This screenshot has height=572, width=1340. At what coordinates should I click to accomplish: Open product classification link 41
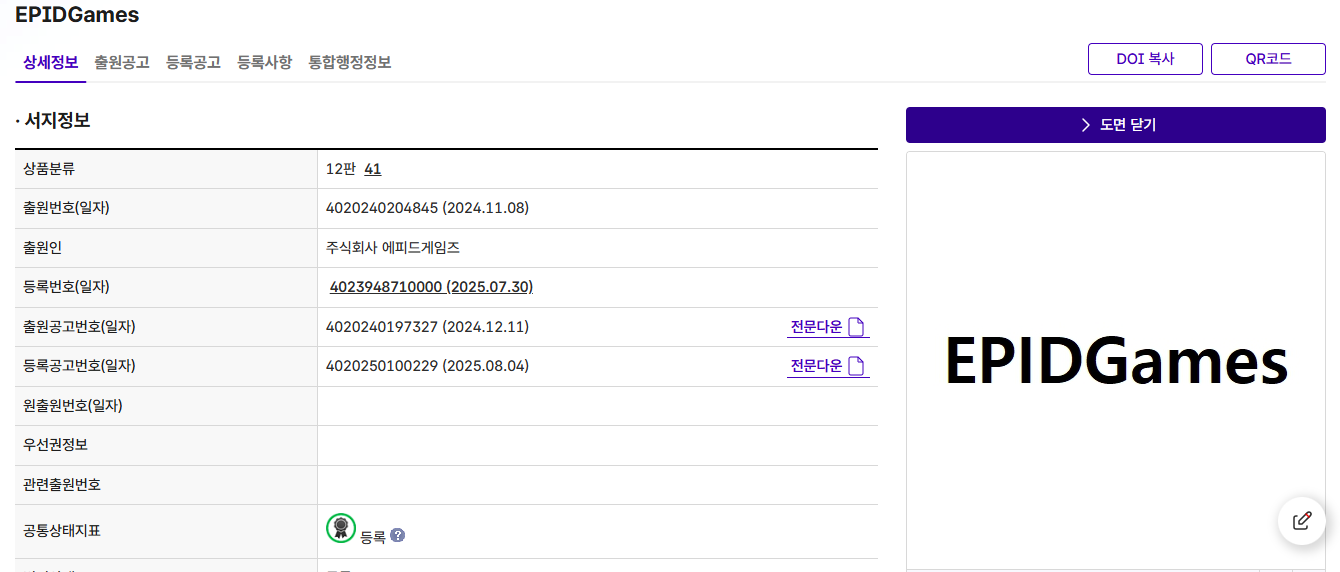click(x=372, y=169)
